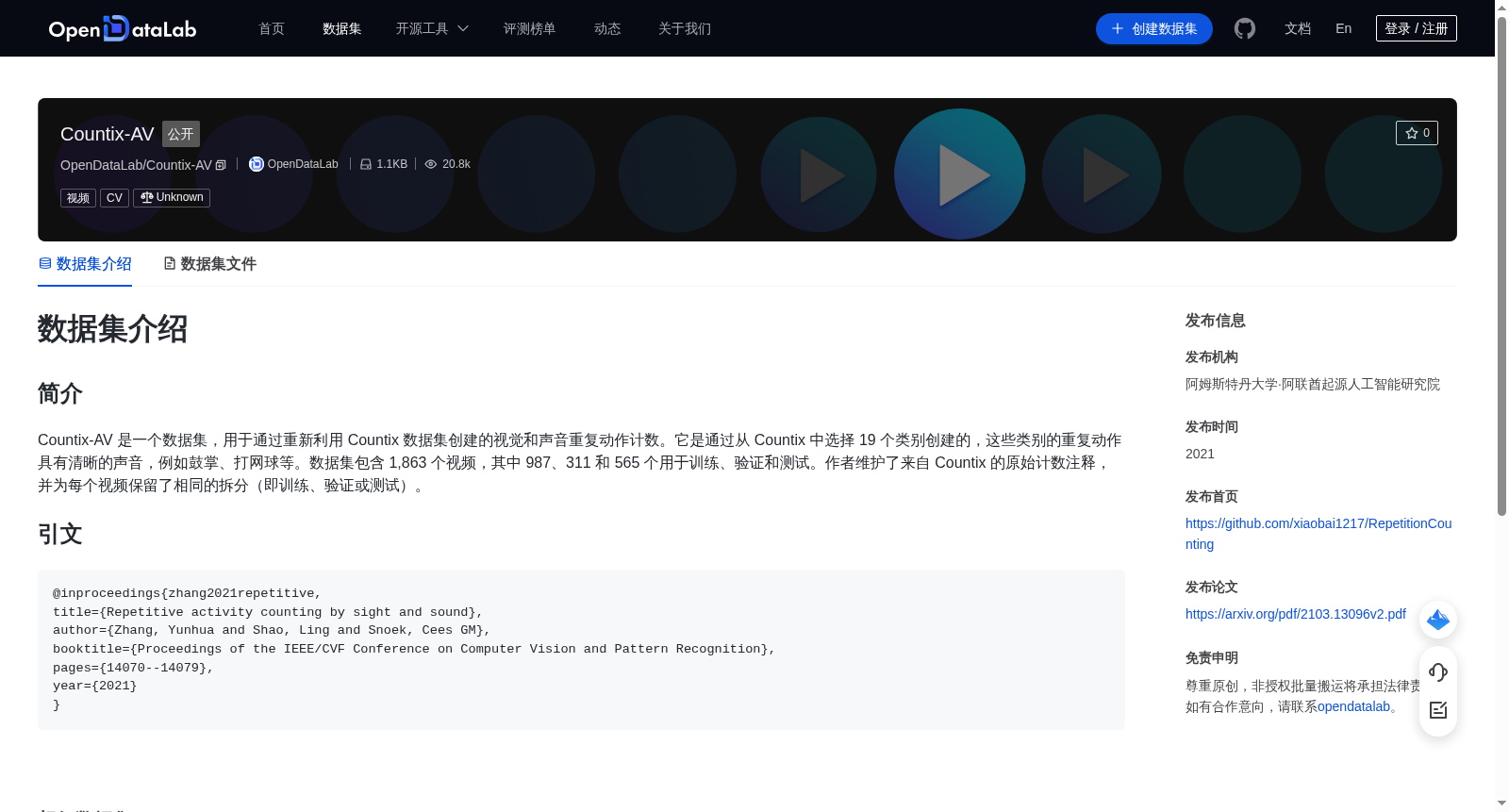This screenshot has height=812, width=1509.
Task: Click the 引文 heading
Action: [60, 534]
